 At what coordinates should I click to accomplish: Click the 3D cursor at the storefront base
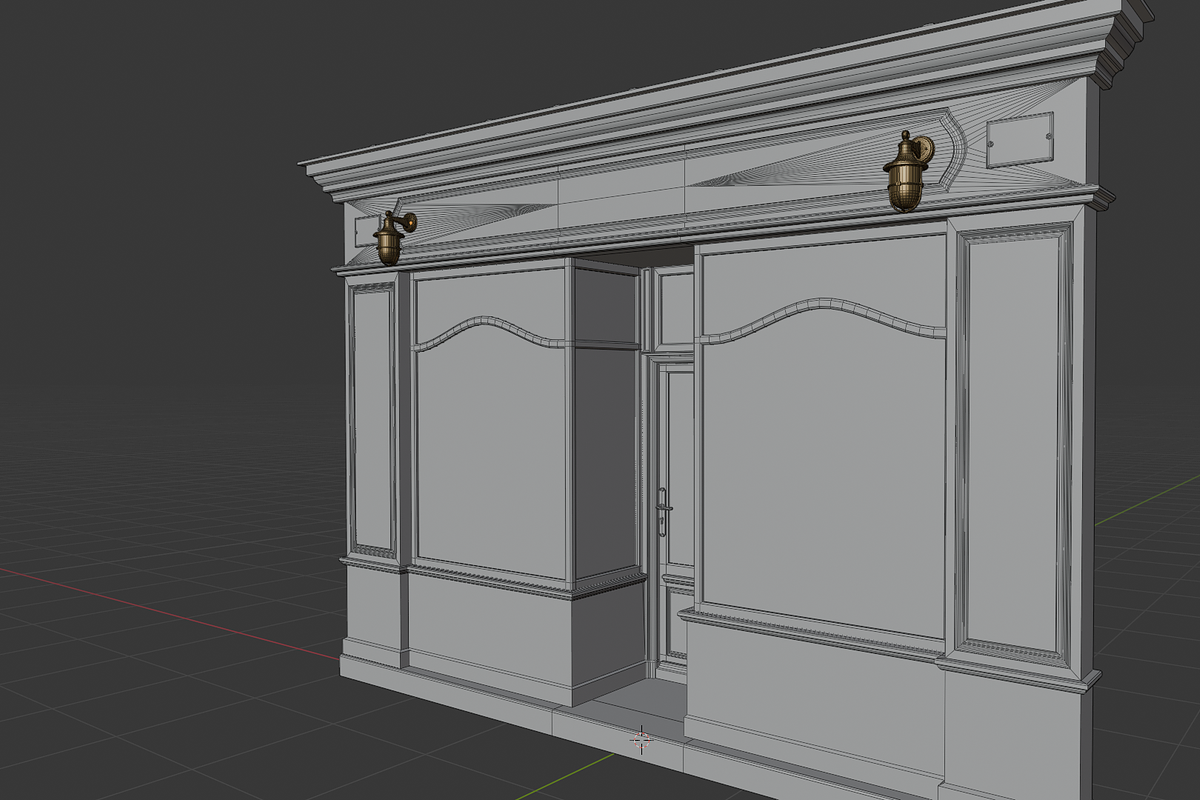tap(641, 740)
